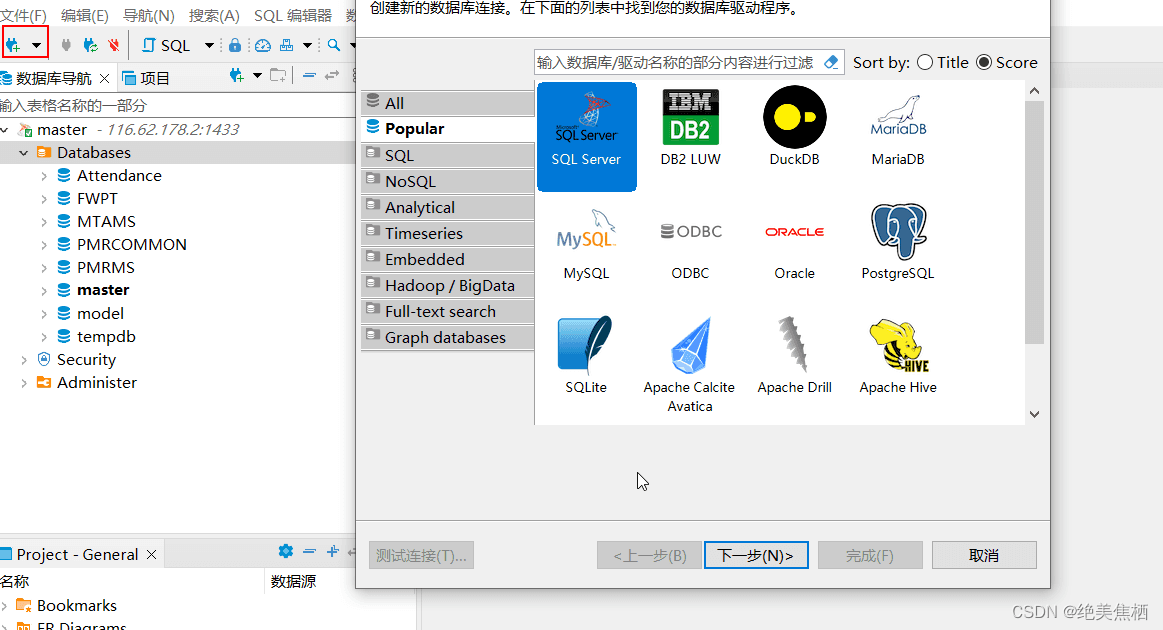The height and width of the screenshot is (630, 1163).
Task: Select the Timeseries category
Action: (x=447, y=233)
